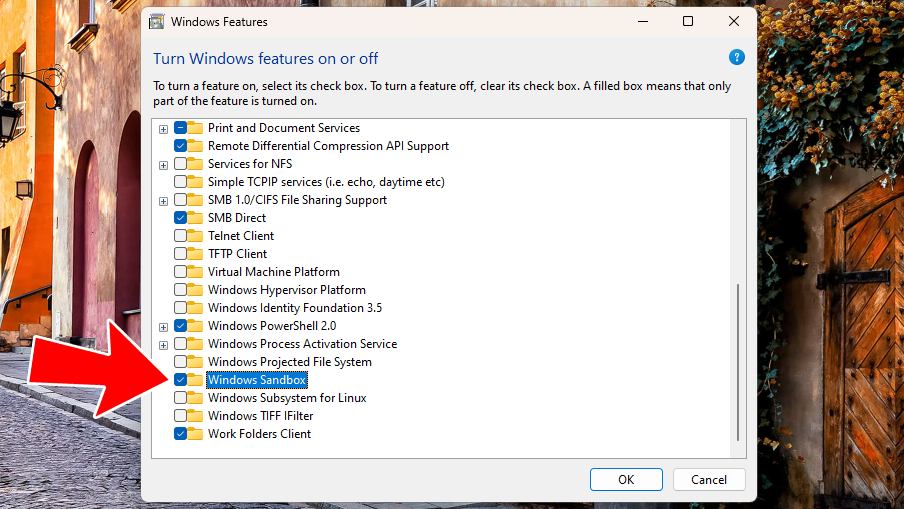The width and height of the screenshot is (904, 509).
Task: Uncheck the Windows PowerShell 2.0 checkbox
Action: (180, 325)
